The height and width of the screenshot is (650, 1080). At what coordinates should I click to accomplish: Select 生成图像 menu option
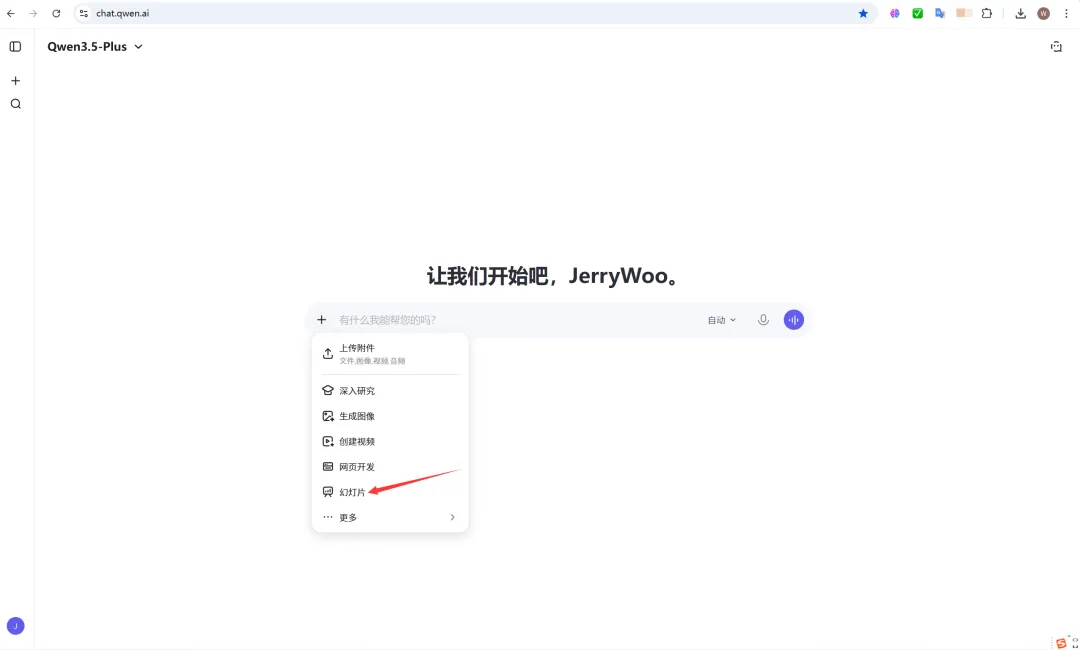390,416
